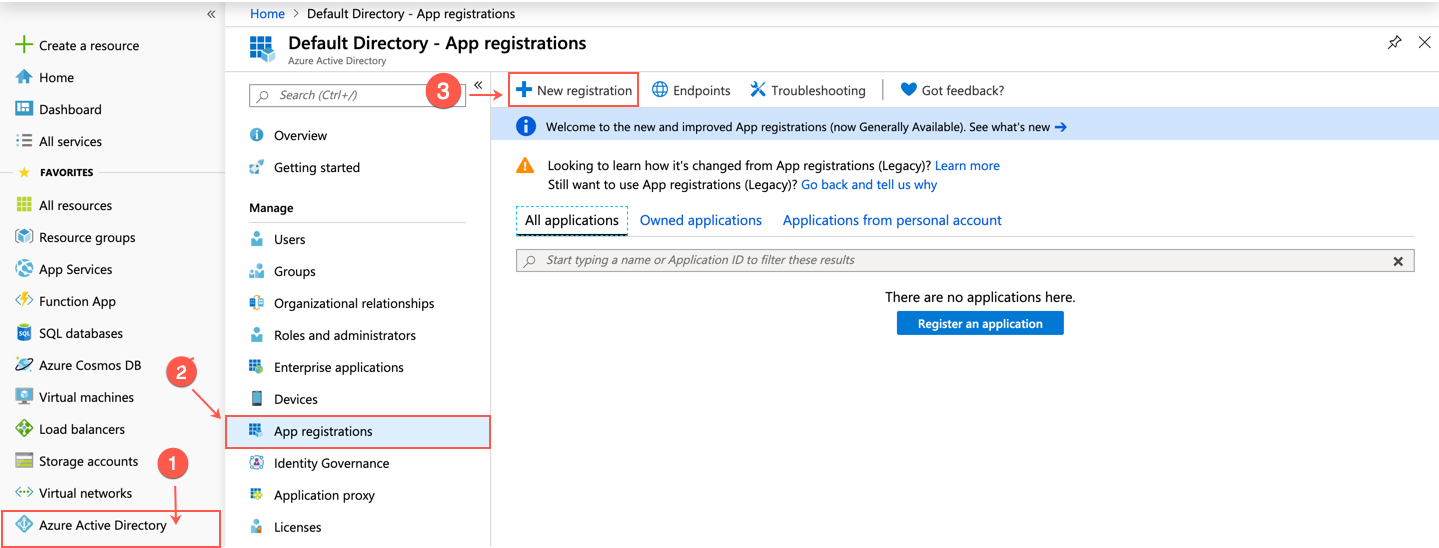Click New registration toolbar button
Image resolution: width=1439 pixels, height=548 pixels.
[x=574, y=90]
